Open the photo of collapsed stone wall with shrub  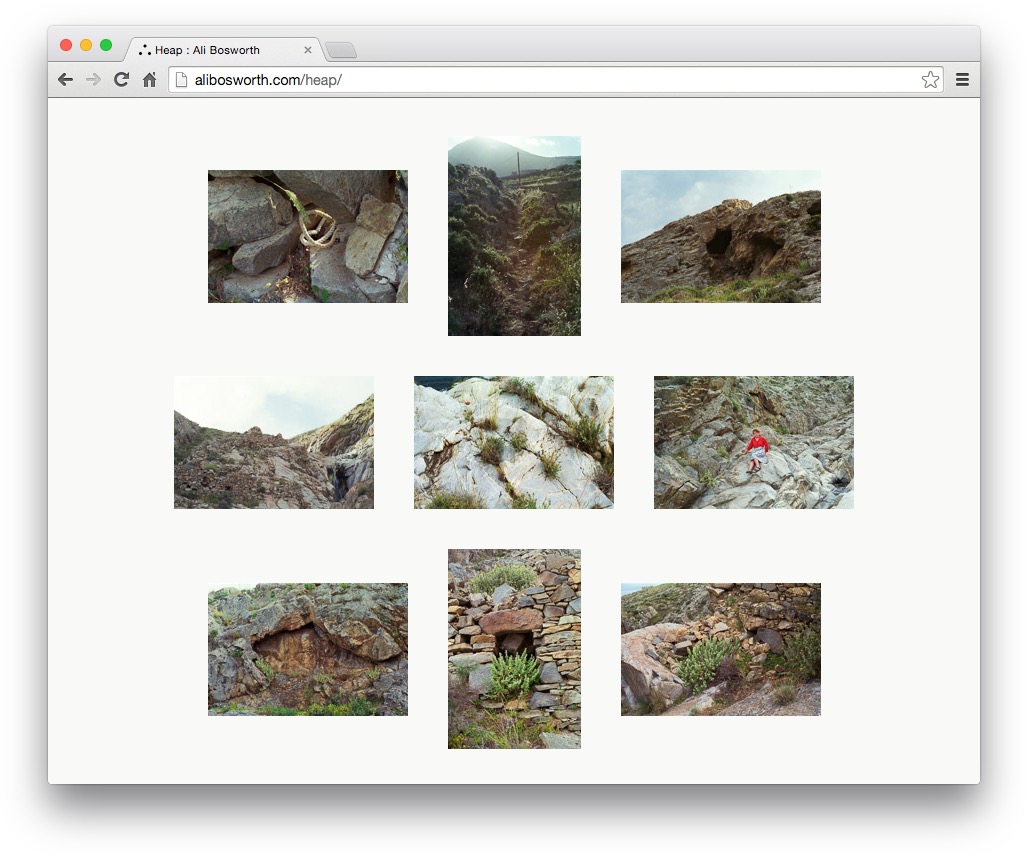[x=721, y=650]
